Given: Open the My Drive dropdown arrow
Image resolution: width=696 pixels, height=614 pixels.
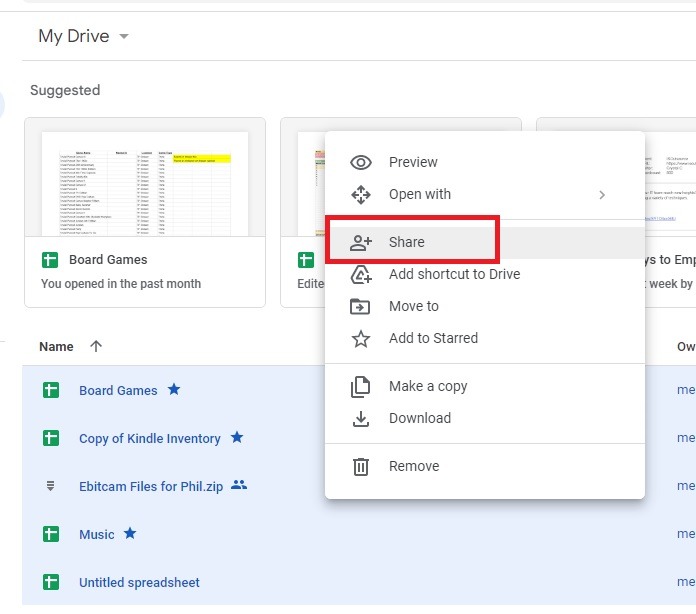Looking at the screenshot, I should (124, 36).
